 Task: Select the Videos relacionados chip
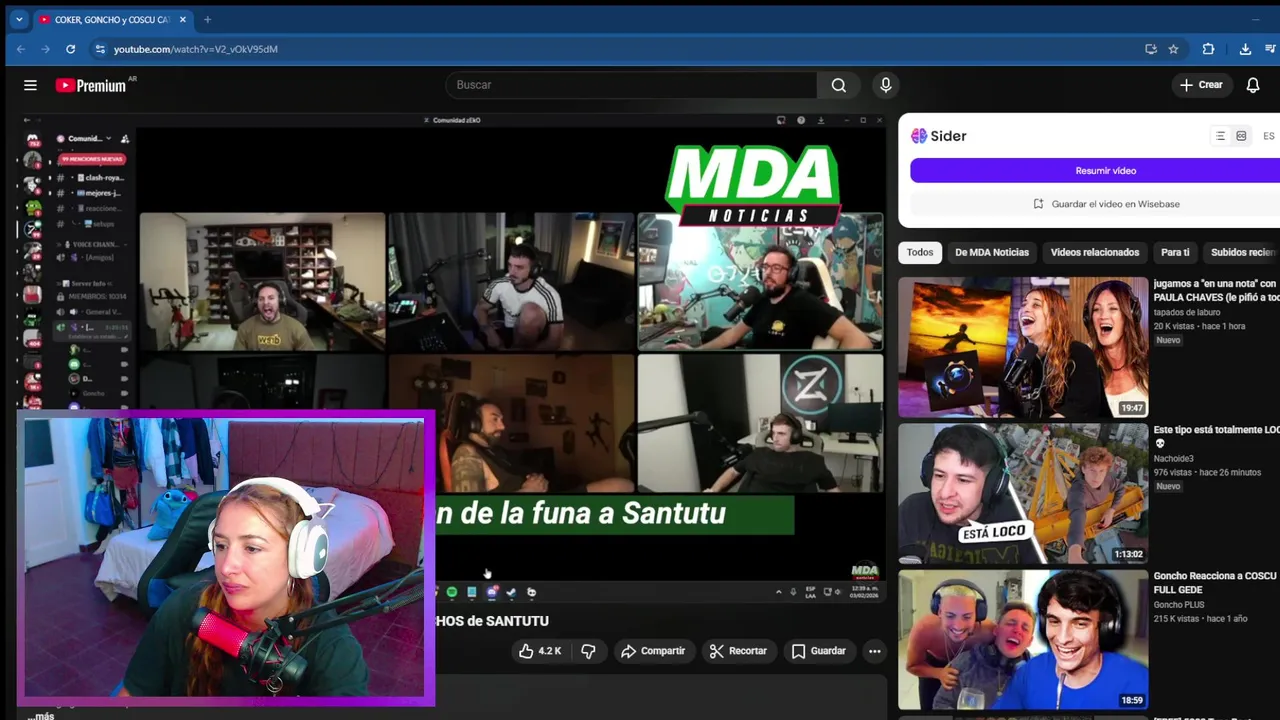tap(1095, 252)
